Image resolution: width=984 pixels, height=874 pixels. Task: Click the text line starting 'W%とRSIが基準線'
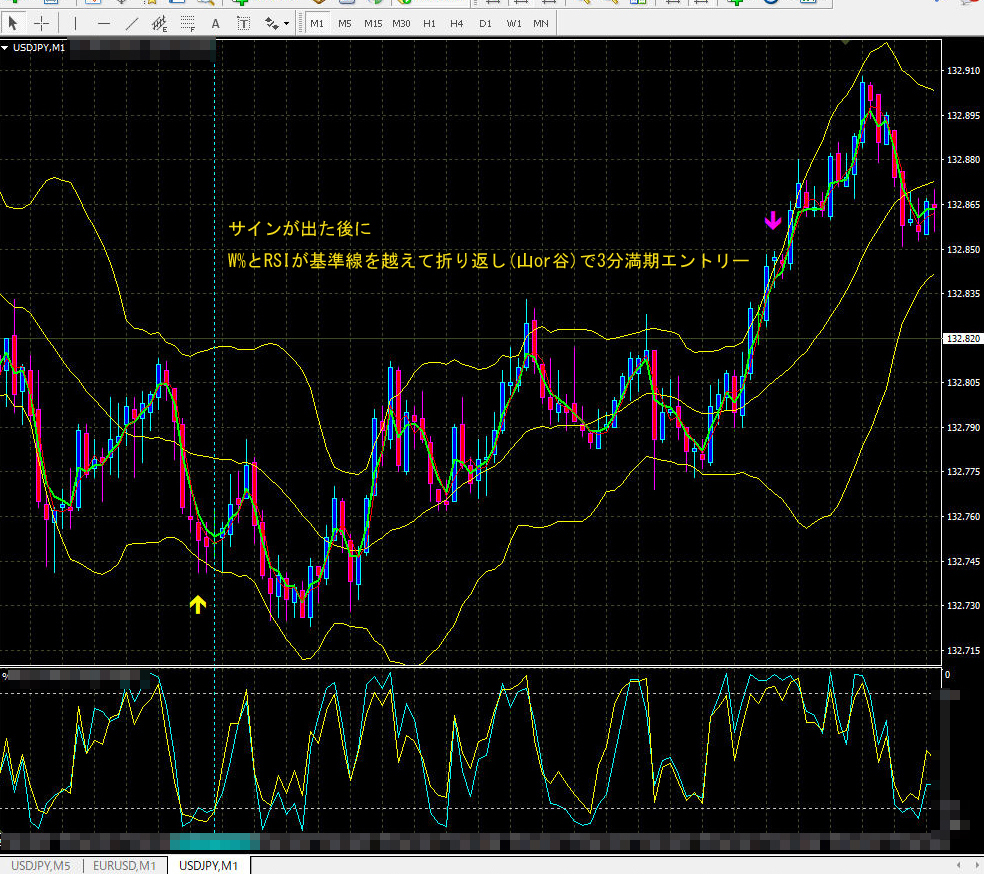click(x=488, y=260)
